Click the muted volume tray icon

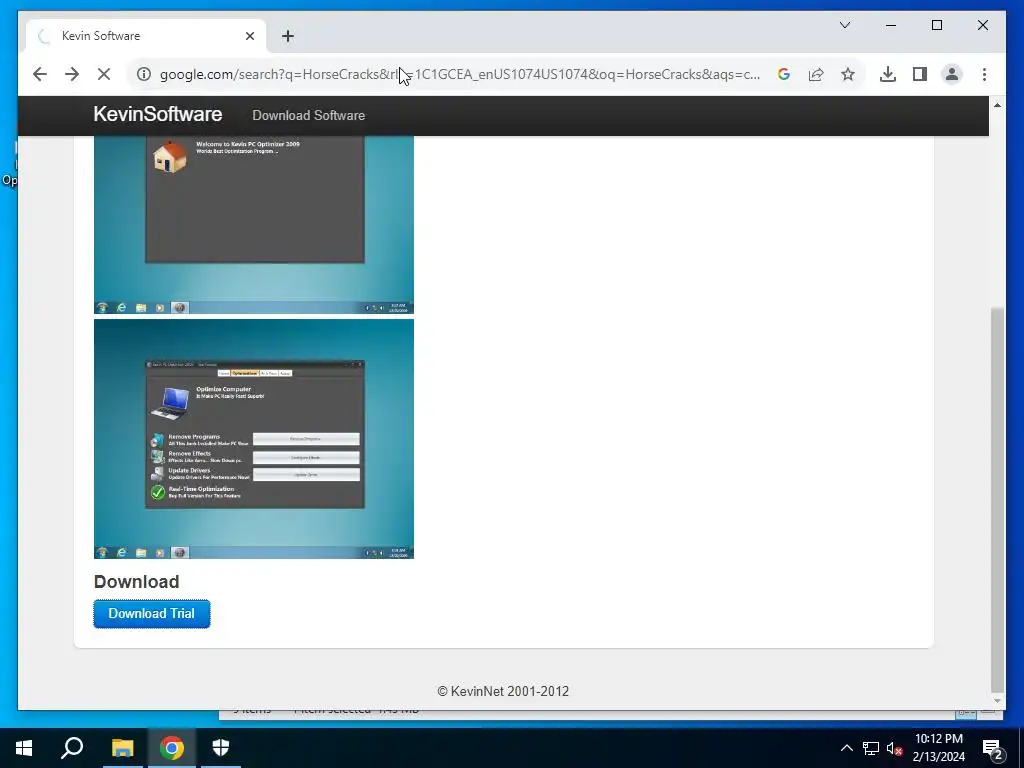[x=894, y=748]
